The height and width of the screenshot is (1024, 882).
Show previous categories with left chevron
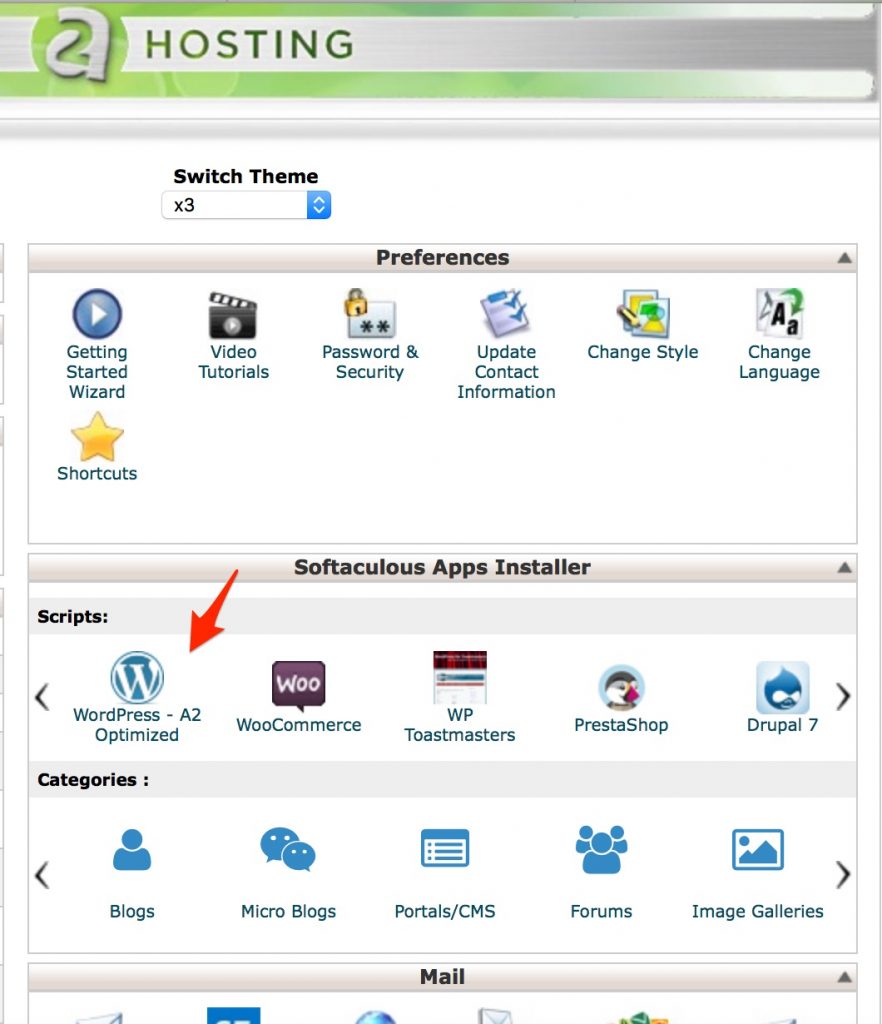(x=42, y=875)
